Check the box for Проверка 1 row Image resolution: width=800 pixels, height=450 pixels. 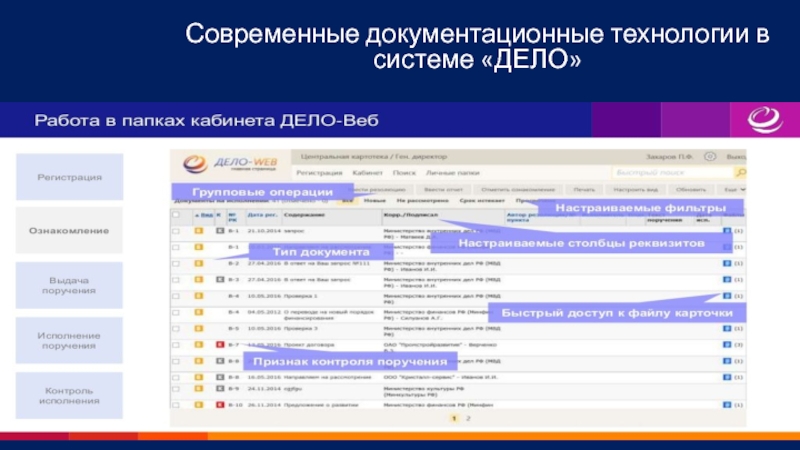[x=176, y=296]
